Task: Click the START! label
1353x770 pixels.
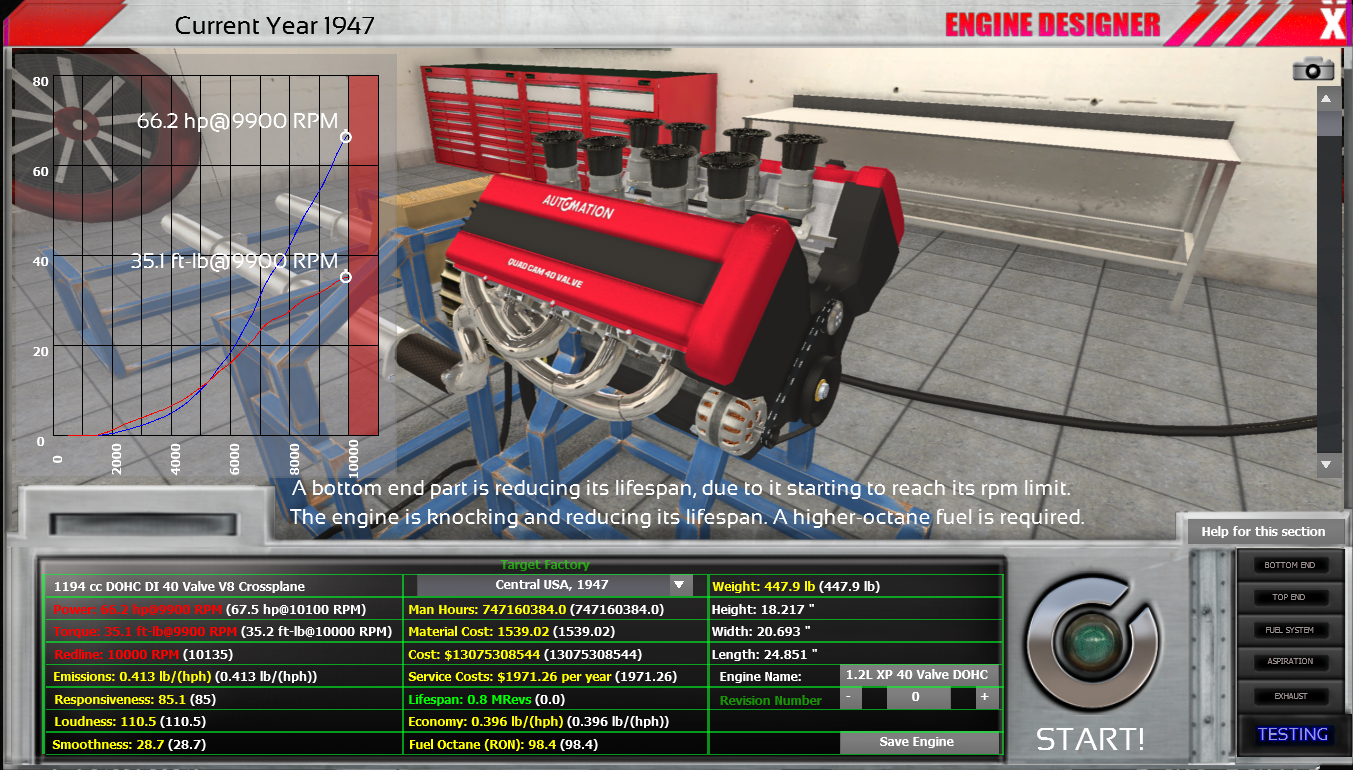Action: 1091,739
